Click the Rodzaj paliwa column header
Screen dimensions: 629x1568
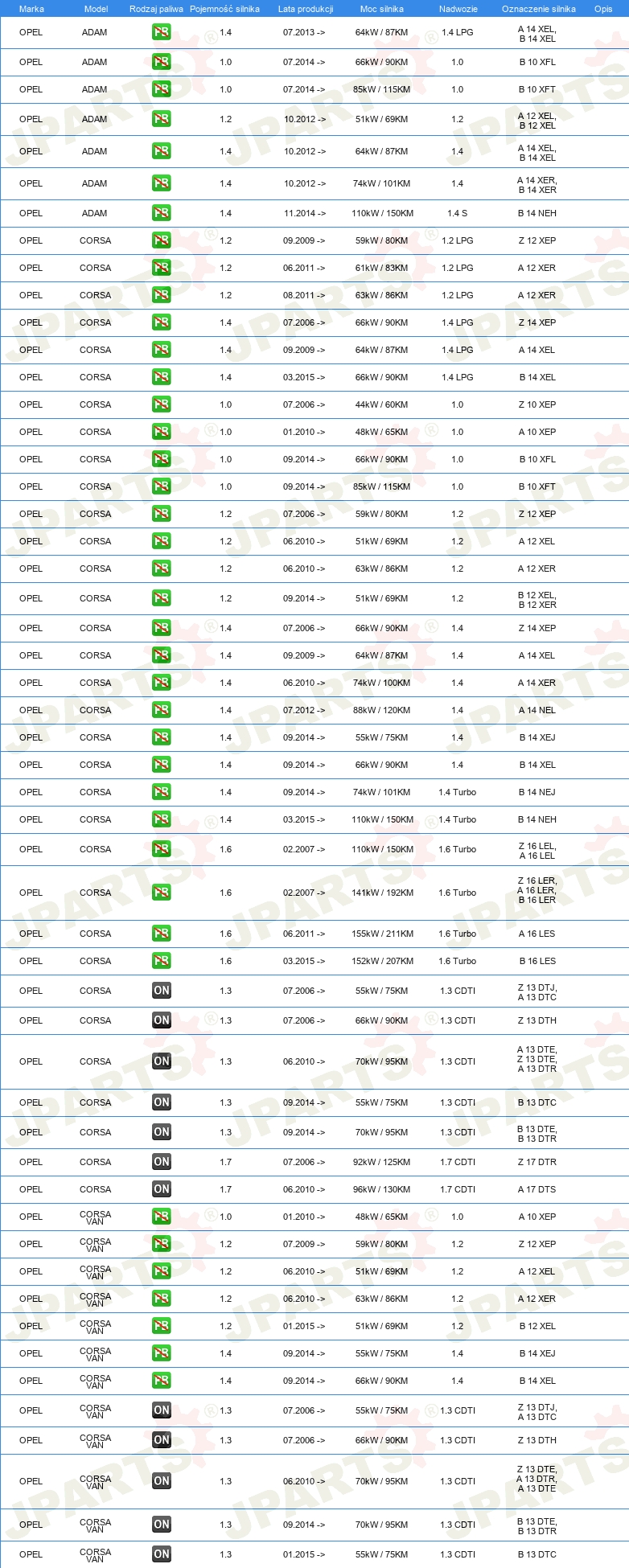point(156,9)
